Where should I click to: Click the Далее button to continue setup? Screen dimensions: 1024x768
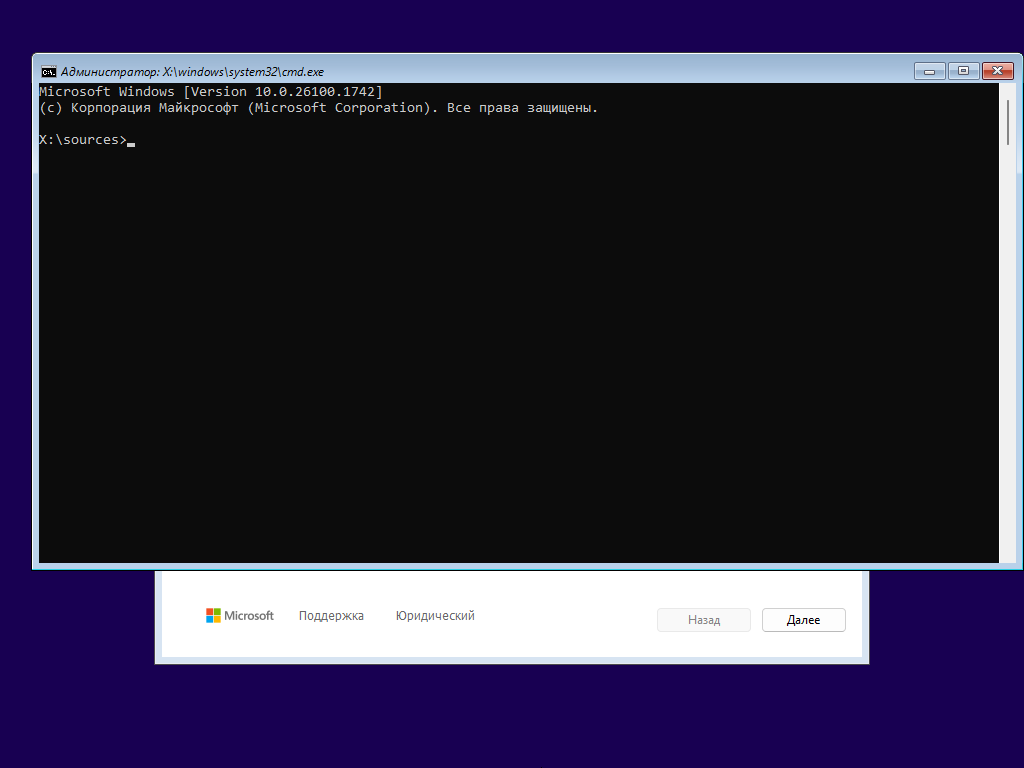pyautogui.click(x=803, y=619)
